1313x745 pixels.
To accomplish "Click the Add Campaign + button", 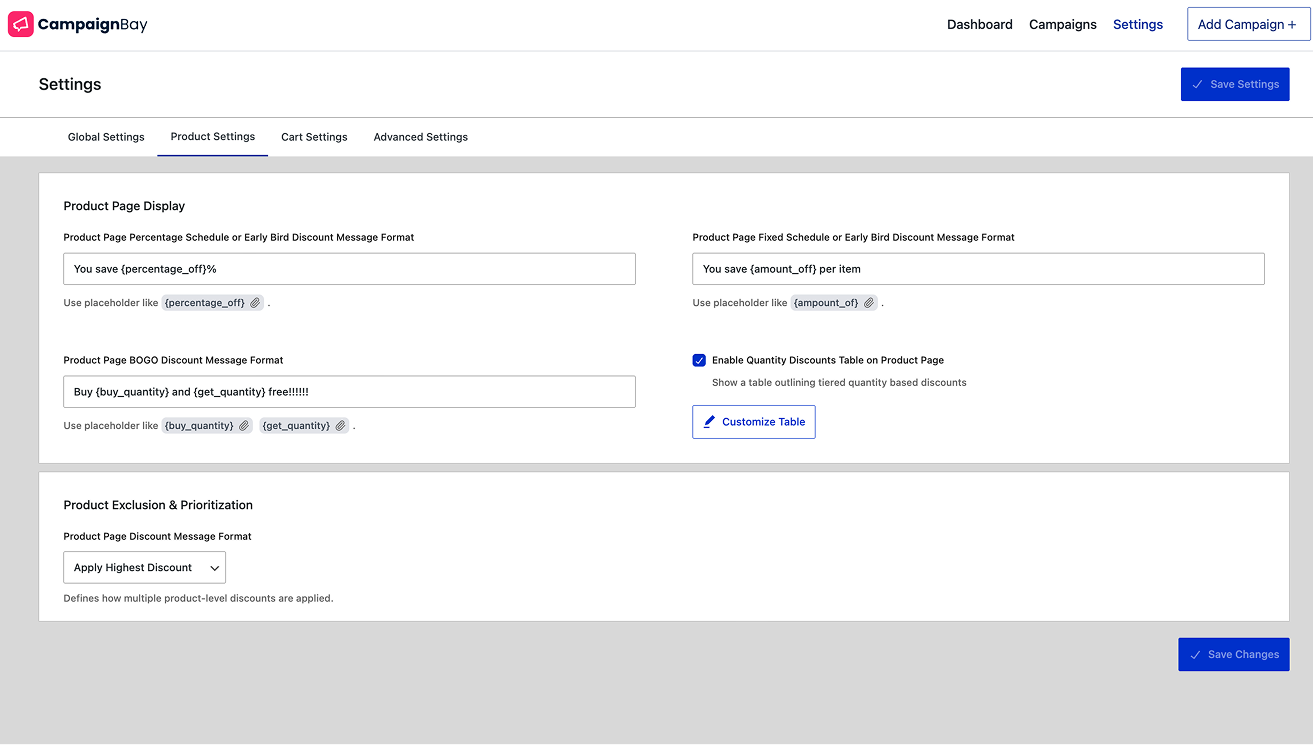I will (1248, 24).
